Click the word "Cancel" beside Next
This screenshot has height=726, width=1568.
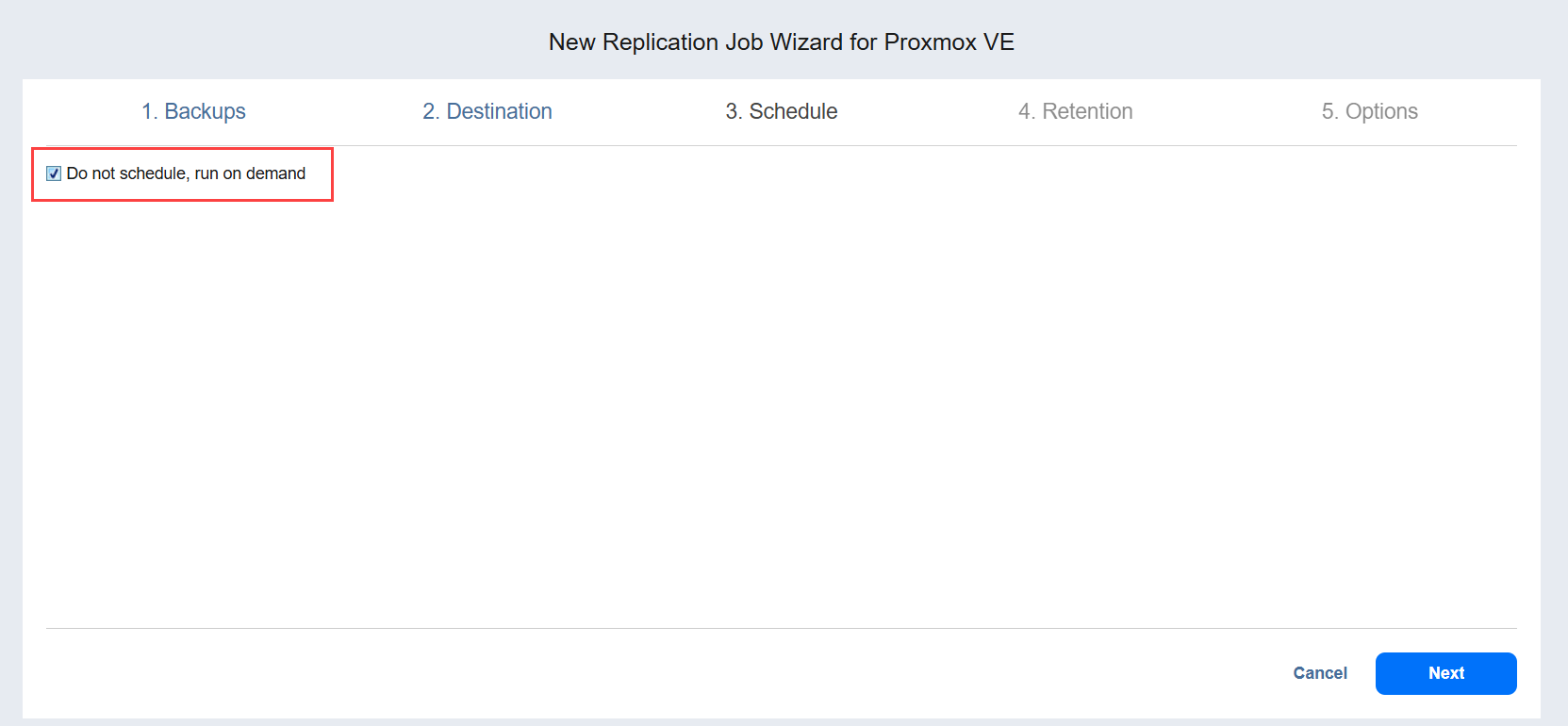point(1319,673)
